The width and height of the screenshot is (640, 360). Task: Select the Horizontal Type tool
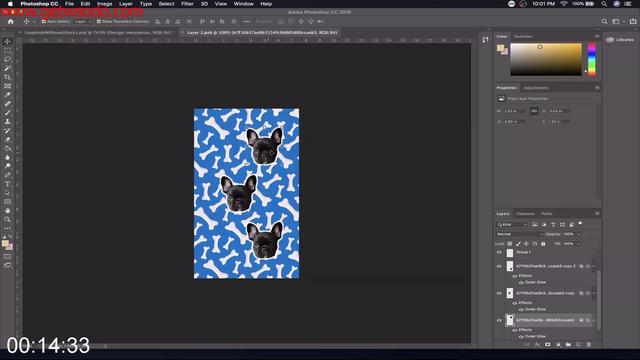(x=7, y=184)
